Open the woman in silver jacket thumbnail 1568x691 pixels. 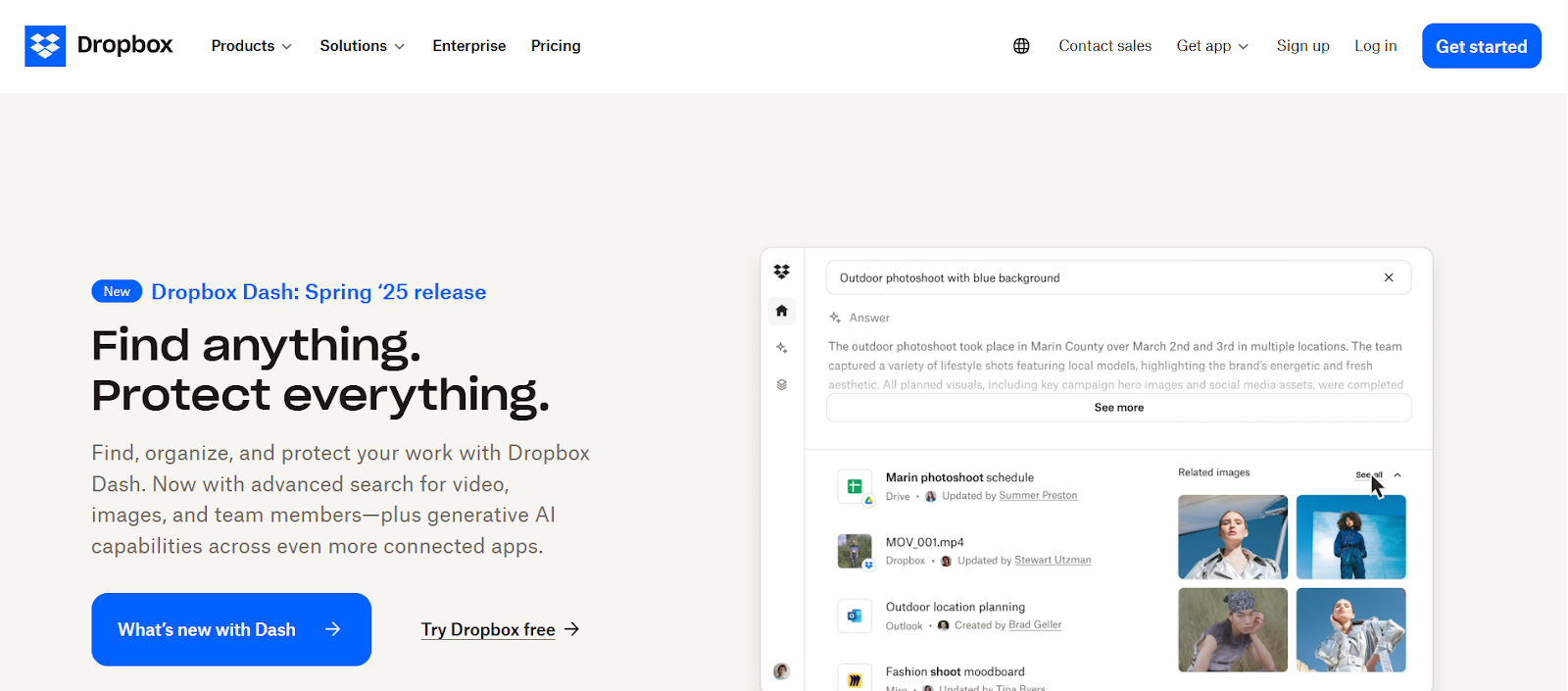(1233, 537)
